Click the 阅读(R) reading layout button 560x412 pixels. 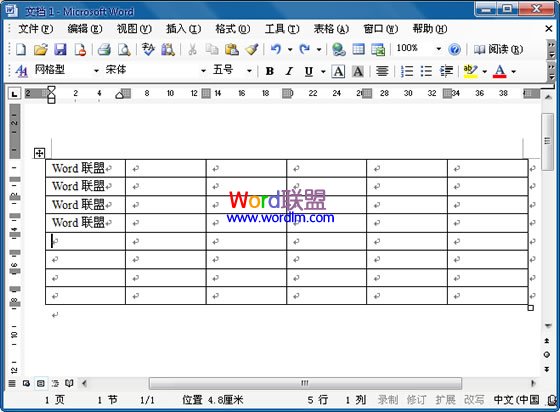pos(498,49)
